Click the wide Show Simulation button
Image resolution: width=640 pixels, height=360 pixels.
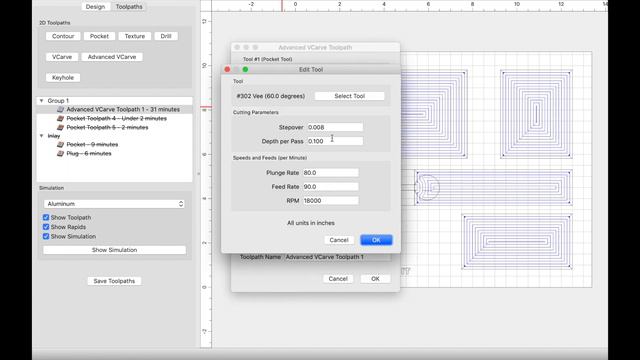(x=114, y=250)
